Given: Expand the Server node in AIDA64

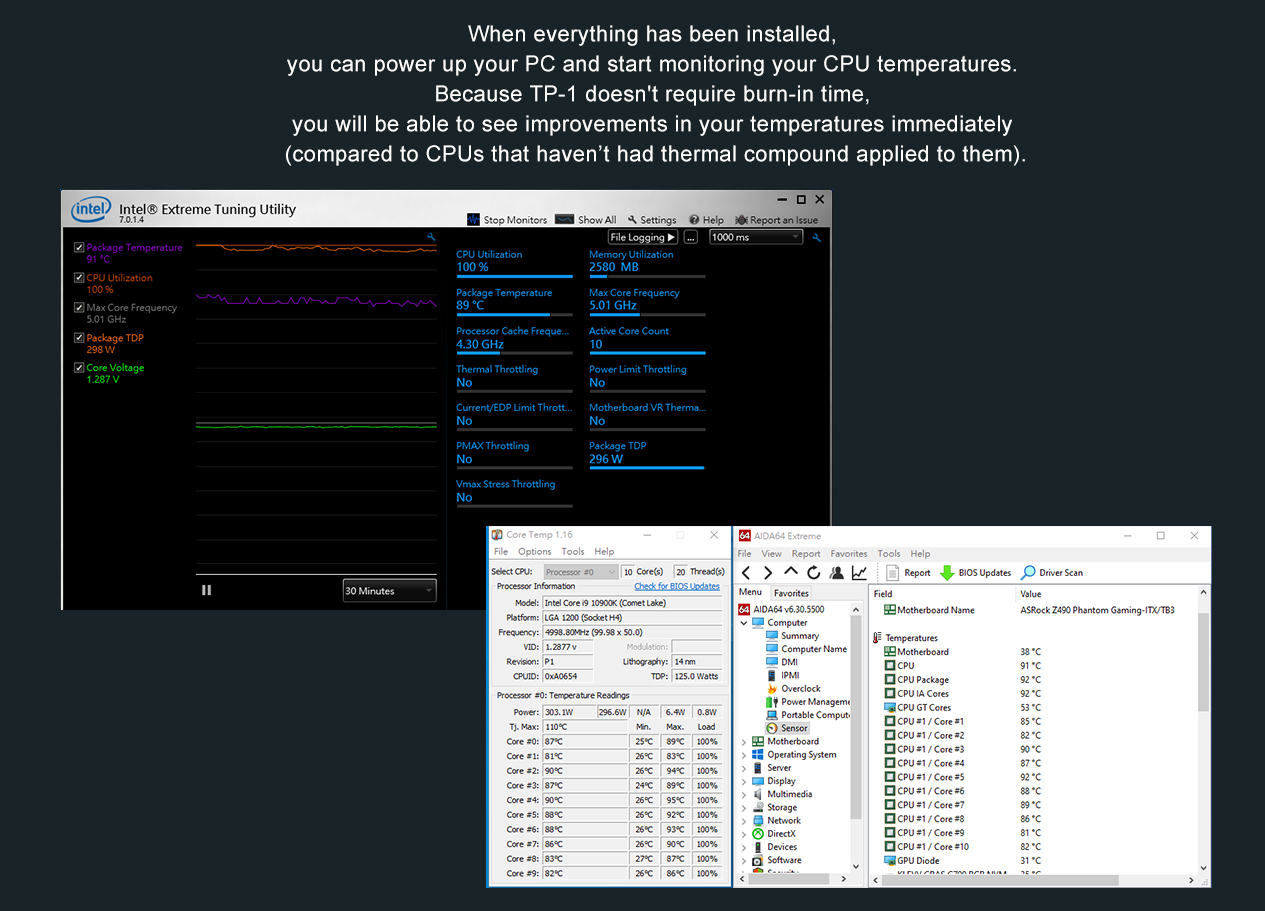Looking at the screenshot, I should (744, 768).
